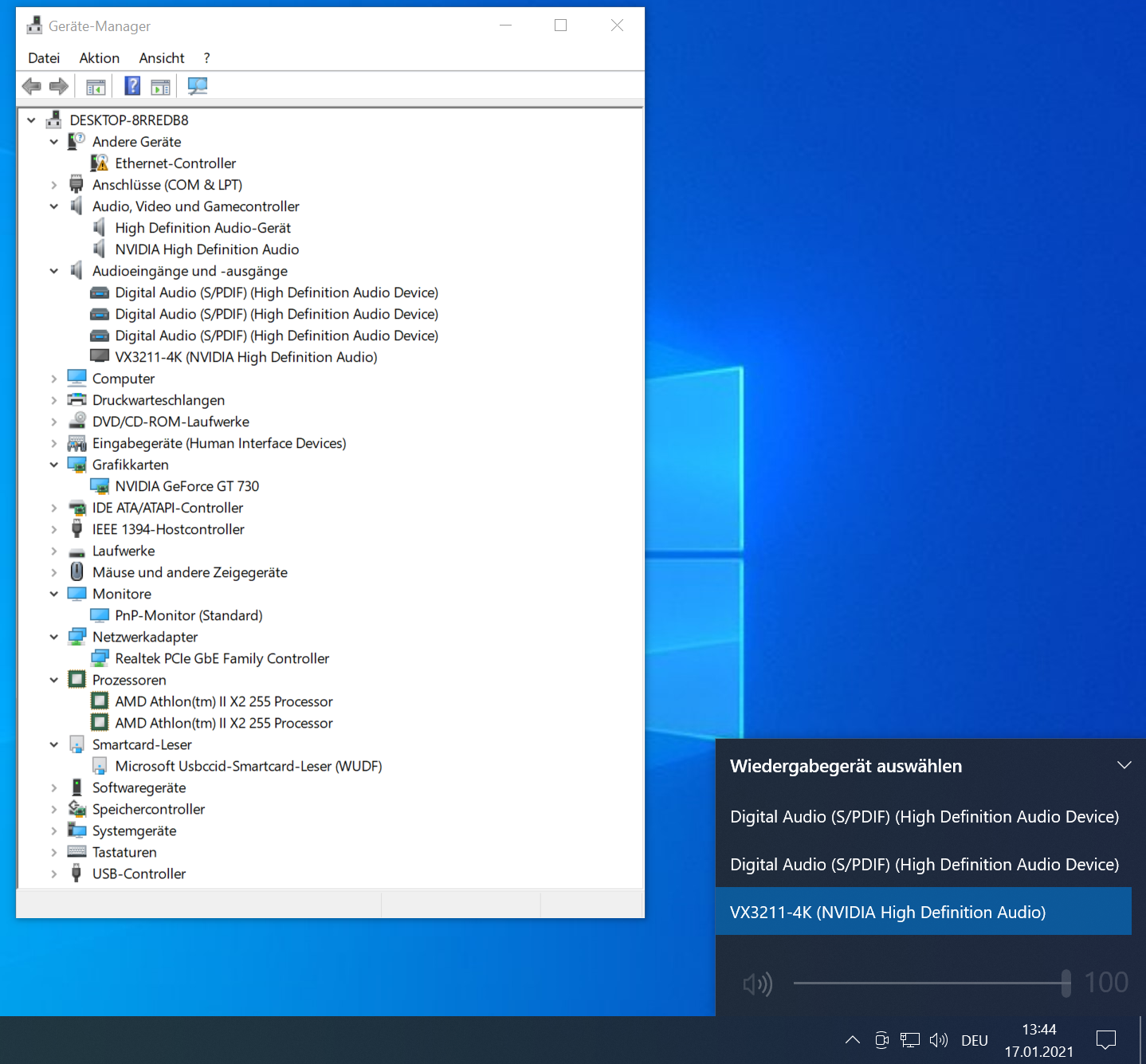Image resolution: width=1146 pixels, height=1064 pixels.
Task: Click the volume slider track
Action: click(932, 983)
